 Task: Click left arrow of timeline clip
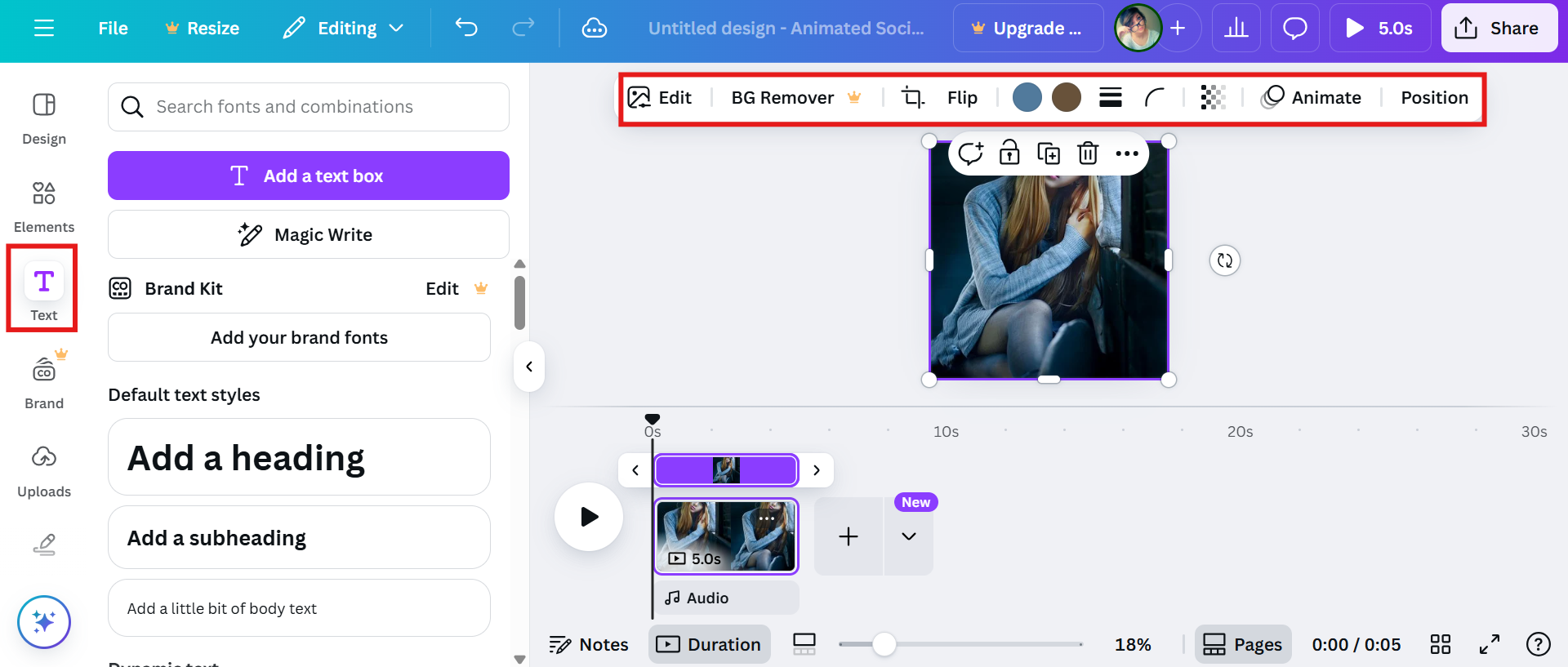(x=635, y=470)
